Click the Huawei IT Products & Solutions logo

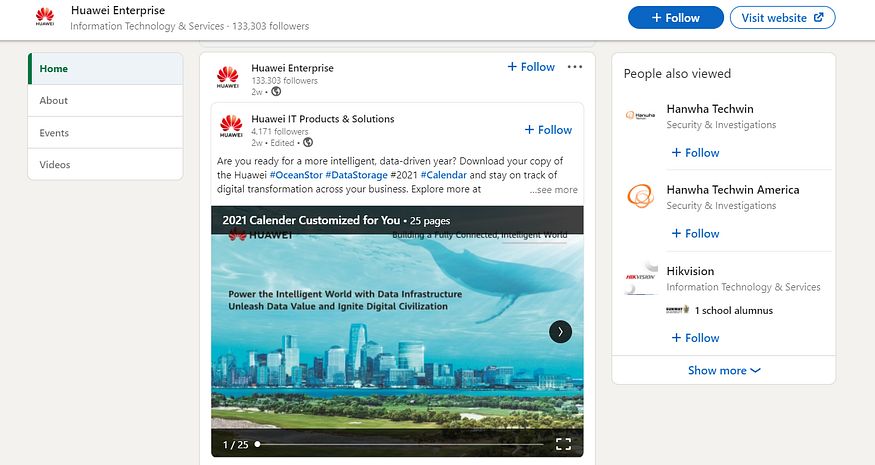pos(231,126)
